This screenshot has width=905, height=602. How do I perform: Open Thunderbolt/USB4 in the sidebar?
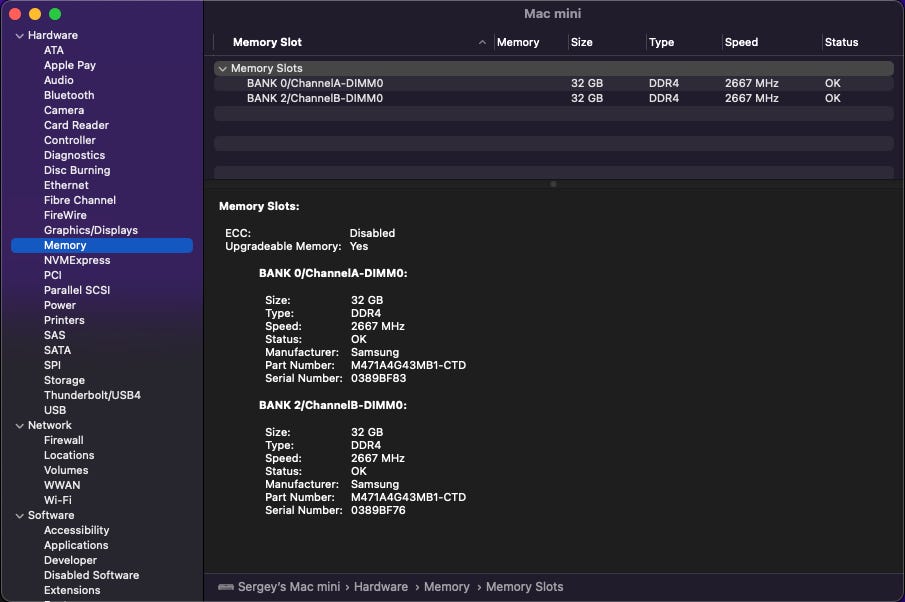point(92,395)
